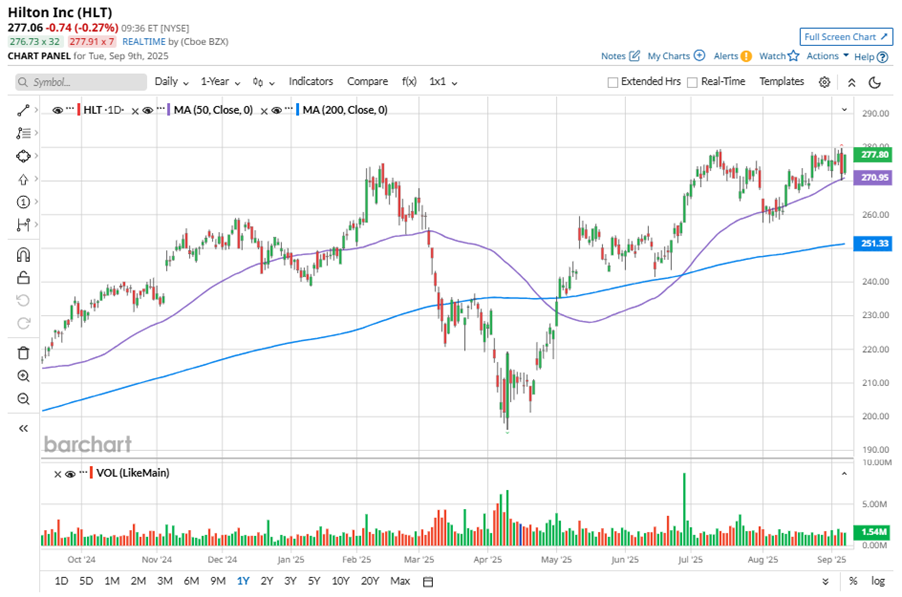Screen dimensions: 902x597
Task: Click the purple MA 50 color bar
Action: (x=169, y=110)
